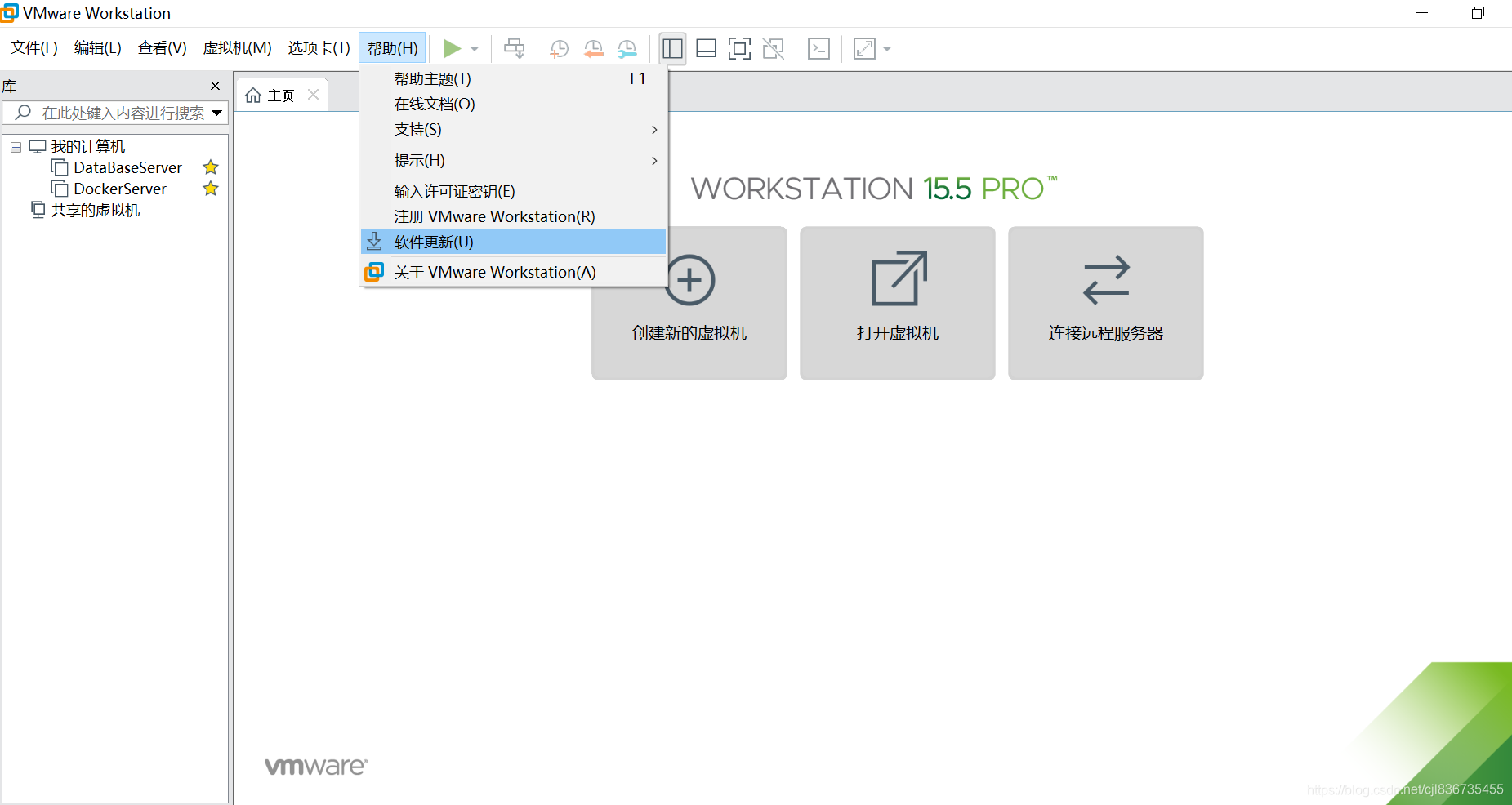Click the console view terminal icon
This screenshot has height=805, width=1512.
click(x=818, y=49)
